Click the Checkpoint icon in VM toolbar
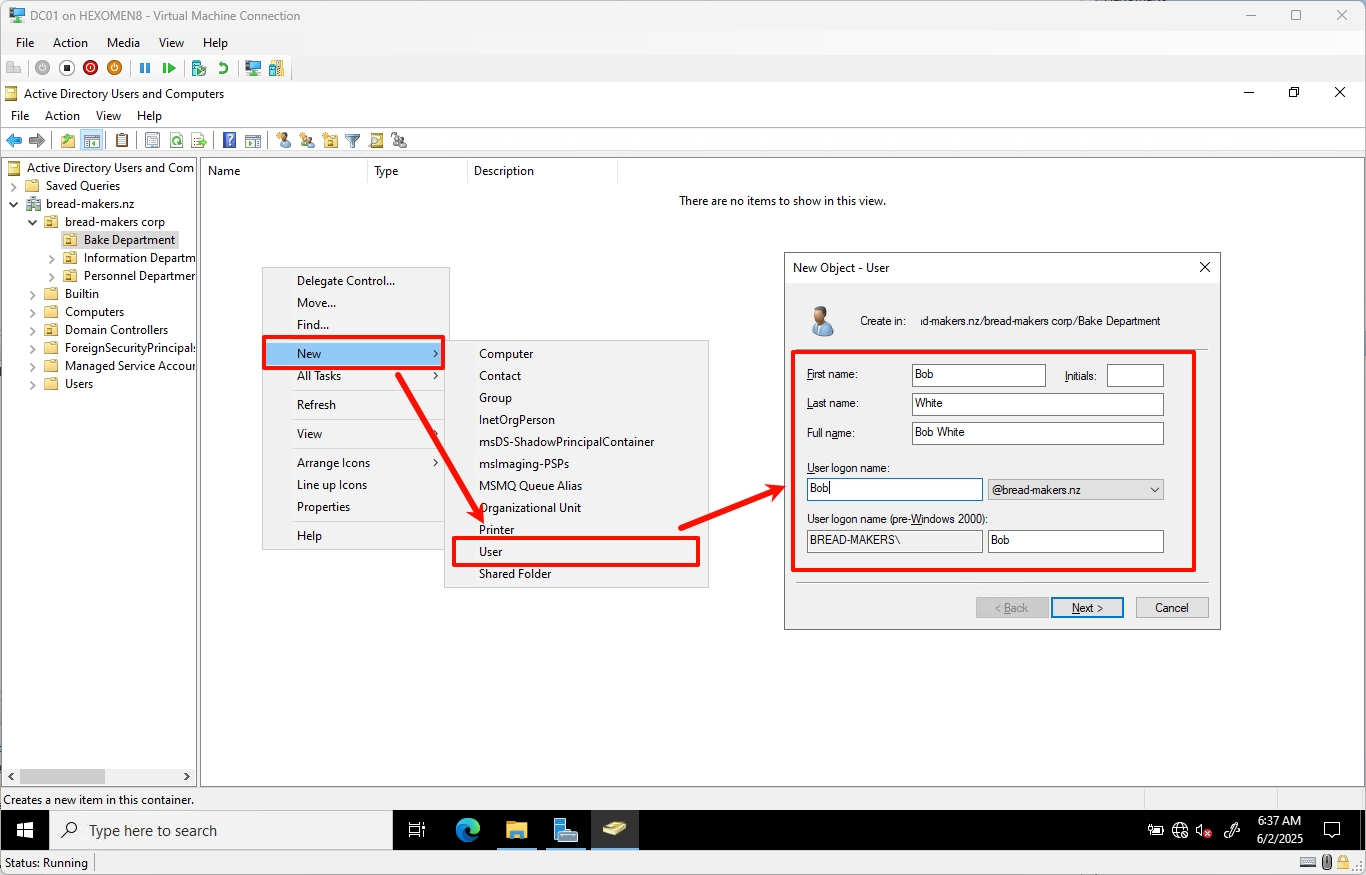 199,68
